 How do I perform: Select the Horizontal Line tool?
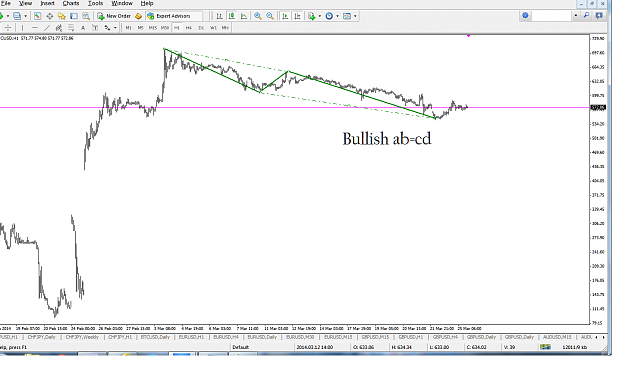tap(35, 28)
